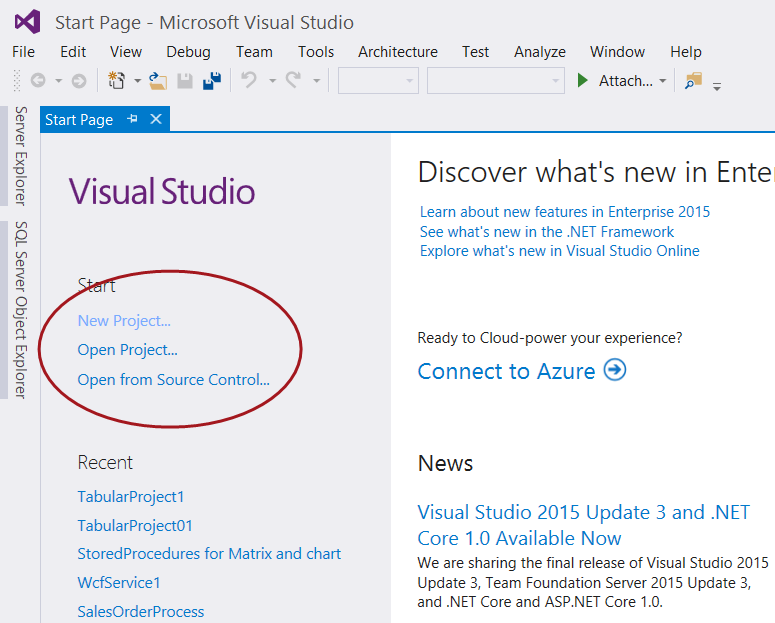Screen dimensions: 775x623
Task: Open the Edit menu
Action: tap(73, 52)
